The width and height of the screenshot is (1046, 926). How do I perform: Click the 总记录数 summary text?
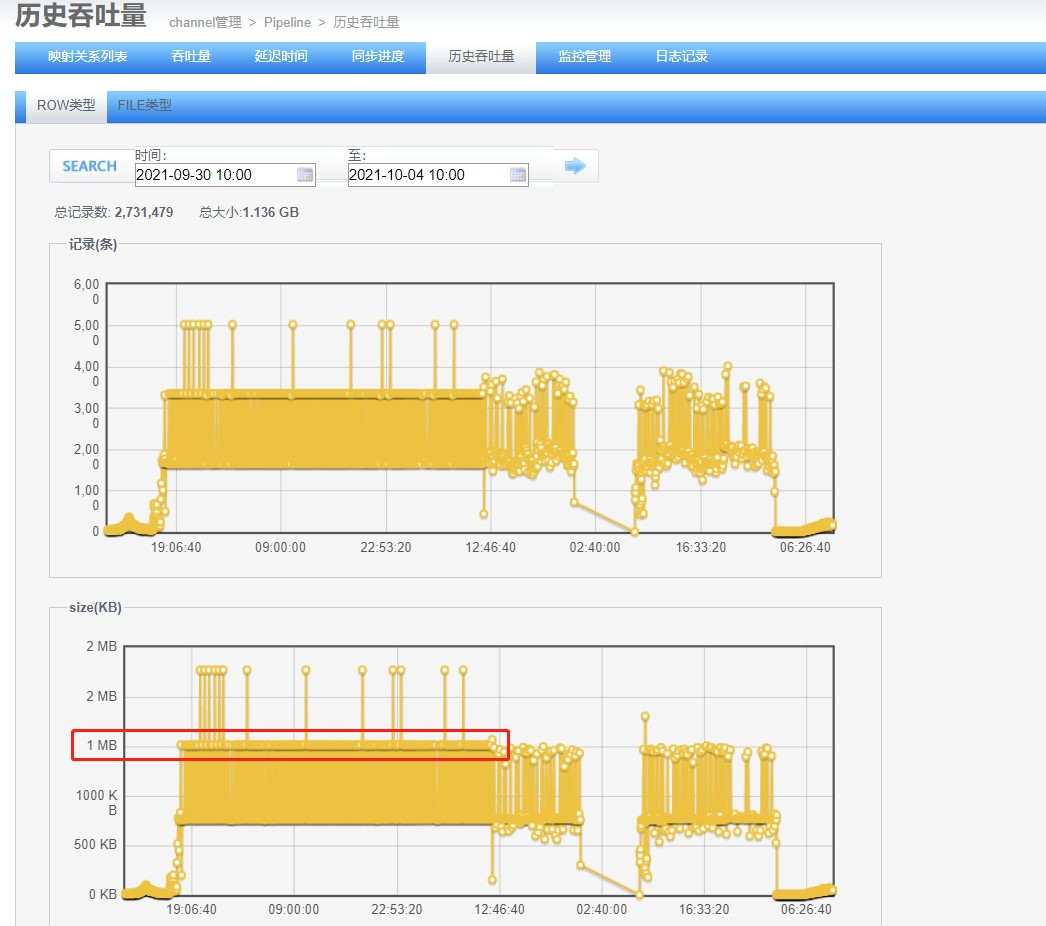click(x=81, y=213)
